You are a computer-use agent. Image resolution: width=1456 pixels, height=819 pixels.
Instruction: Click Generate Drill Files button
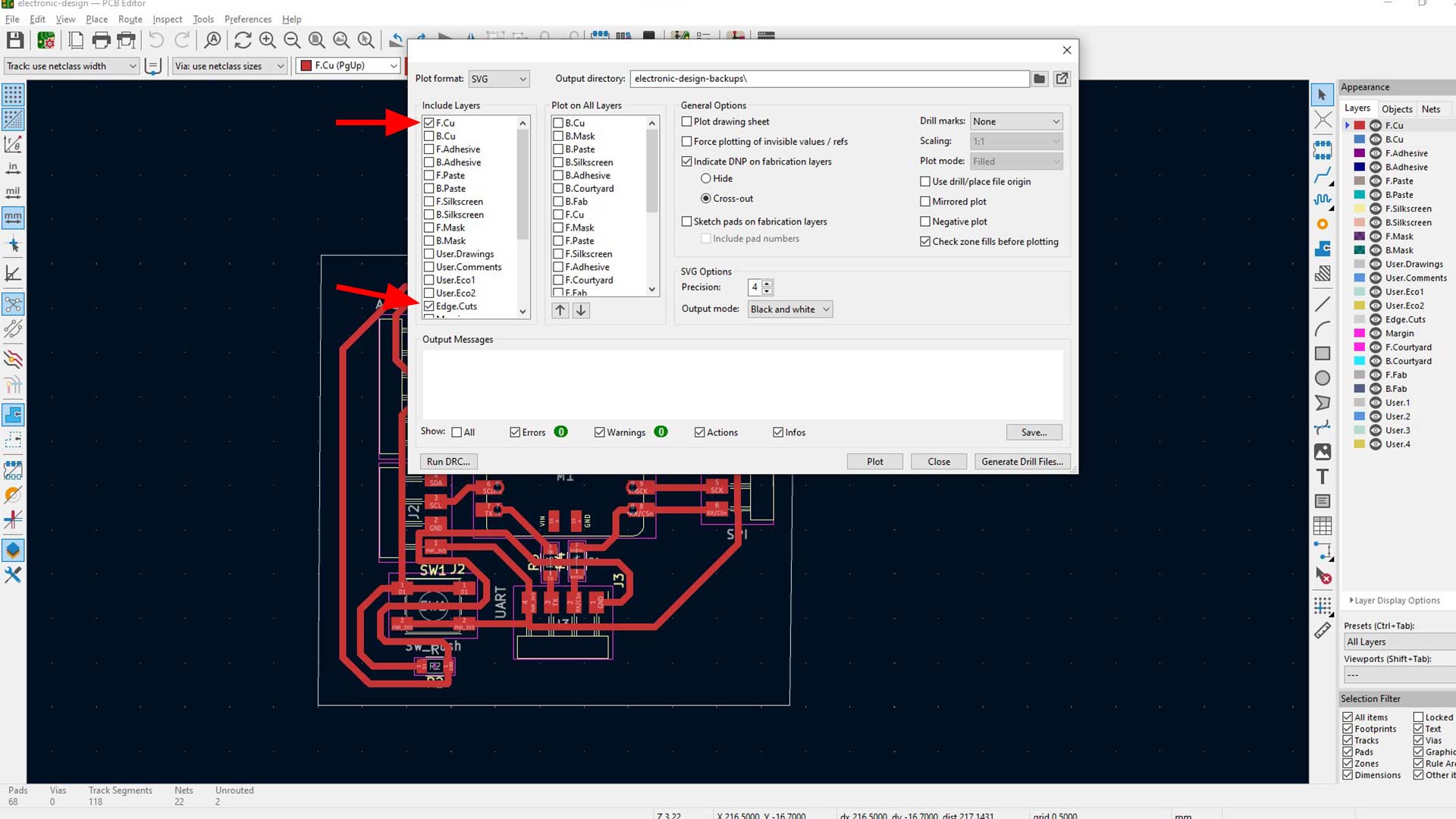[1022, 462]
